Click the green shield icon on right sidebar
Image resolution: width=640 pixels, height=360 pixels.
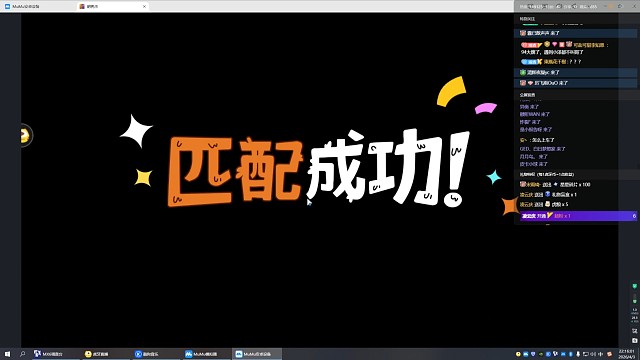pyautogui.click(x=635, y=286)
